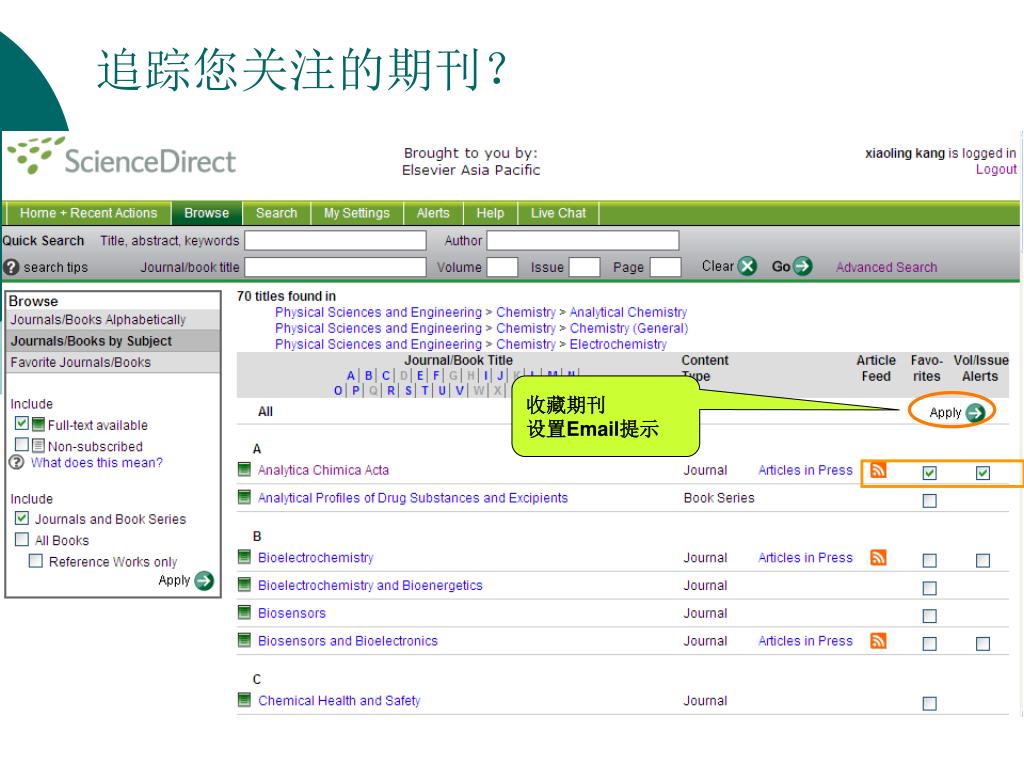Open the My Settings tab
Screen dimensions: 1024x768
click(x=357, y=214)
